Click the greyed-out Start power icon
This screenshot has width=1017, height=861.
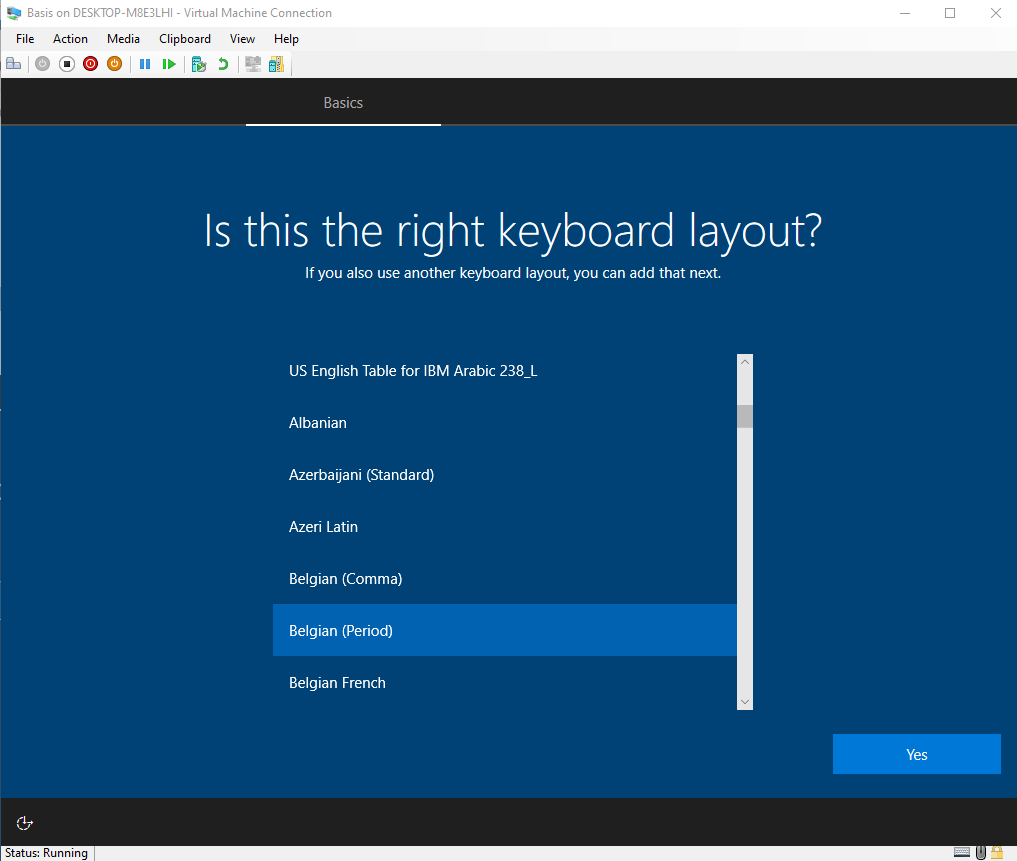[x=42, y=64]
